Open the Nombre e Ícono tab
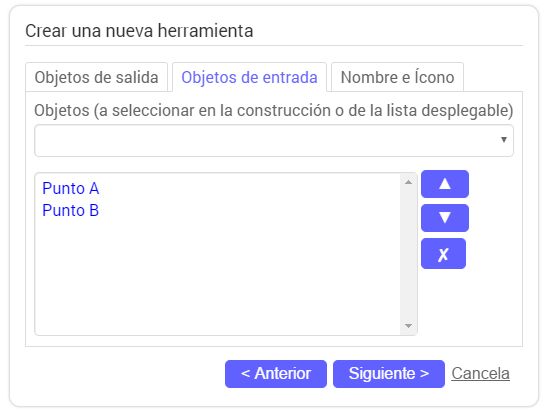Image resolution: width=547 pixels, height=418 pixels. point(397,77)
